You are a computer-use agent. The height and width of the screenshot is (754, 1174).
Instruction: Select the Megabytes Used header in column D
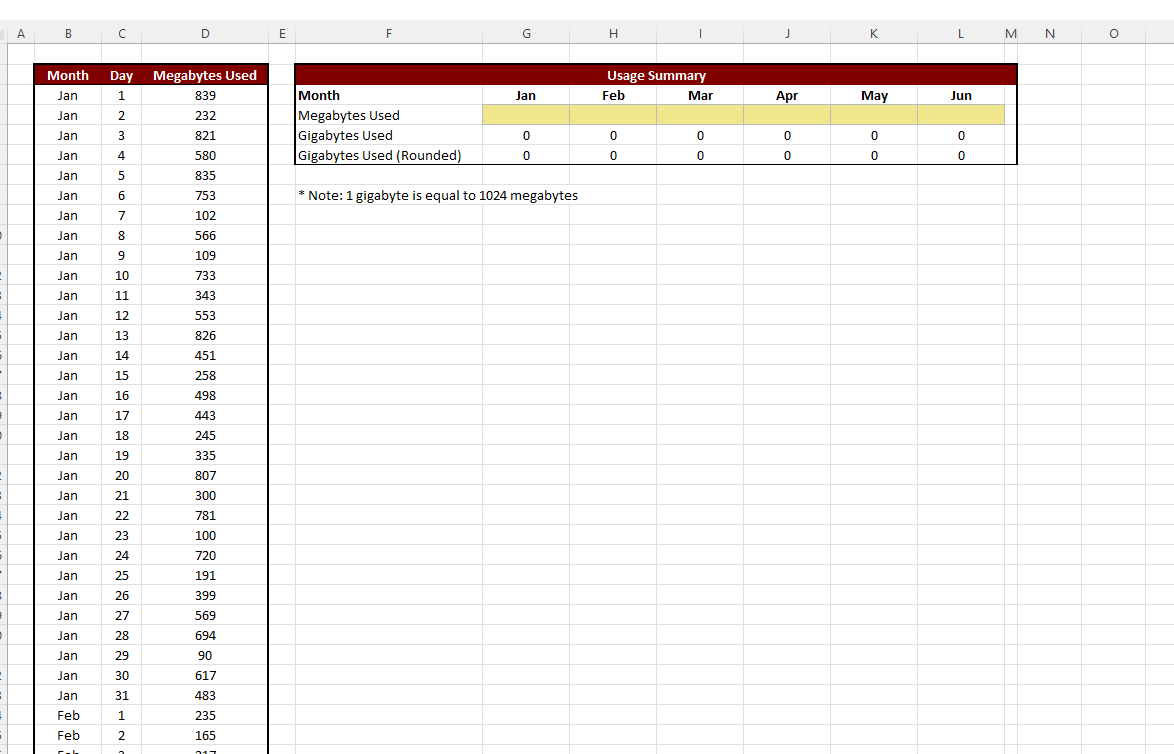[x=205, y=75]
